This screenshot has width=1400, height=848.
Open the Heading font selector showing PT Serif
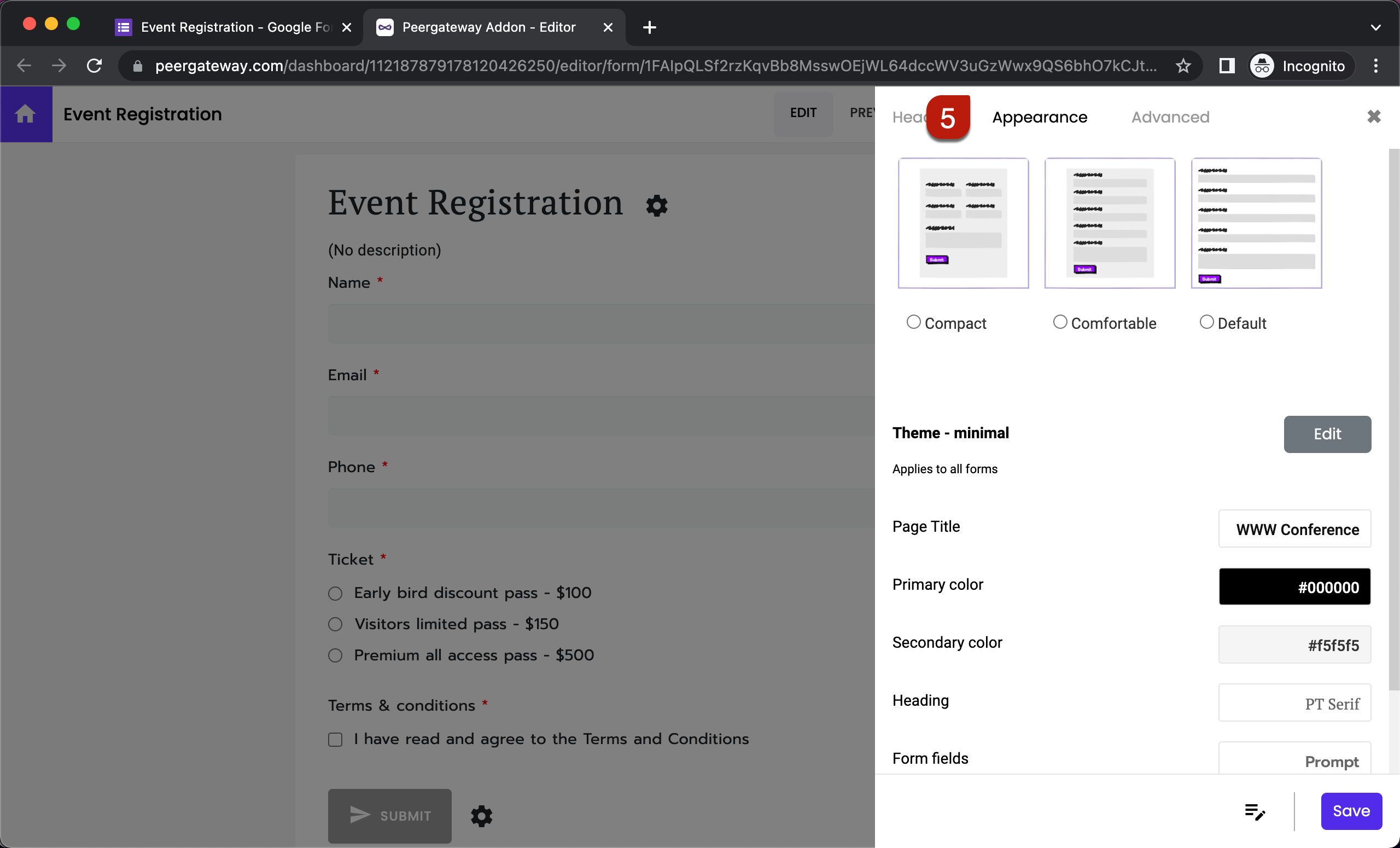point(1294,703)
